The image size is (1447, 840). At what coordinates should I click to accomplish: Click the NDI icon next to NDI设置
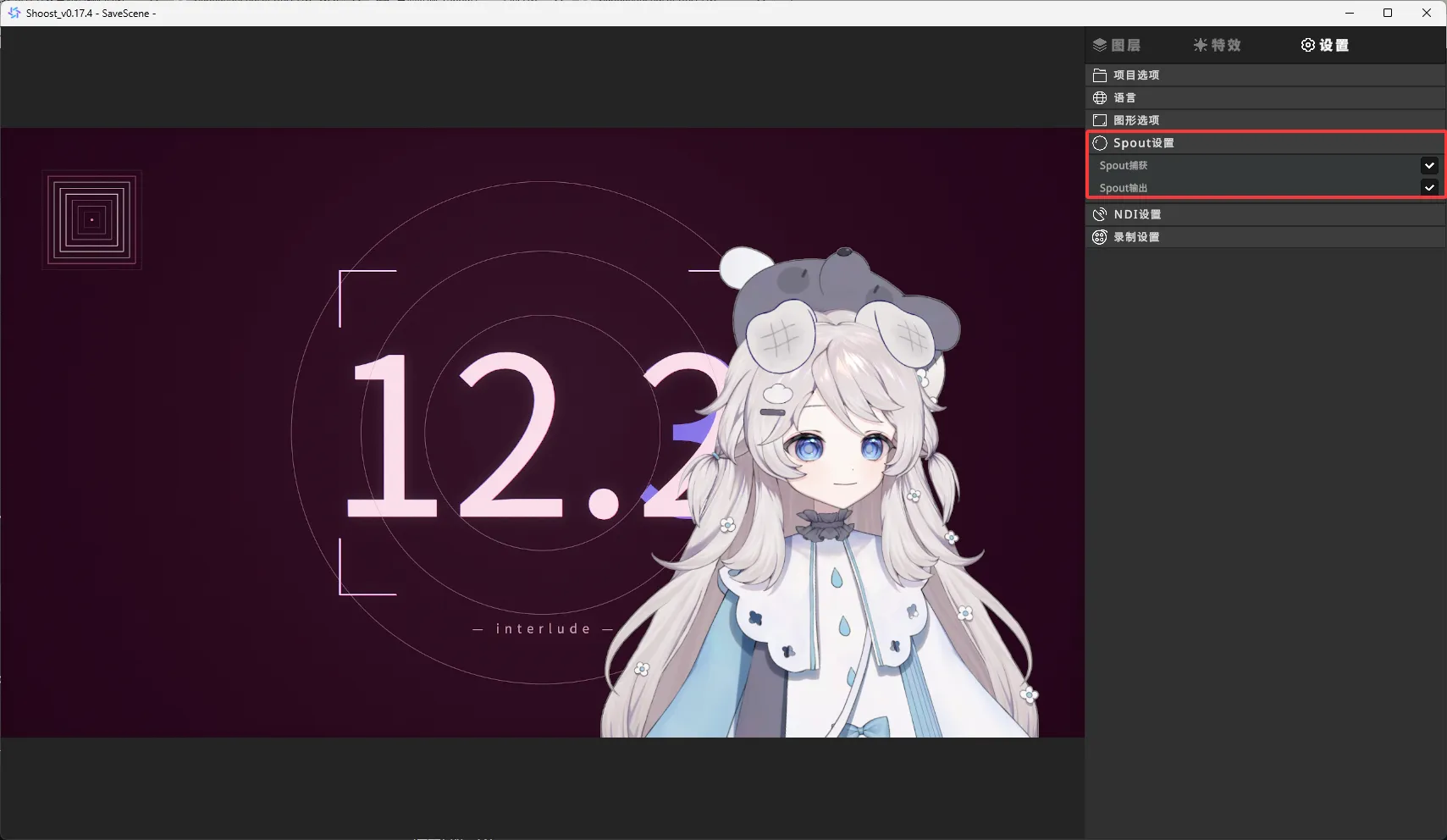pyautogui.click(x=1100, y=214)
